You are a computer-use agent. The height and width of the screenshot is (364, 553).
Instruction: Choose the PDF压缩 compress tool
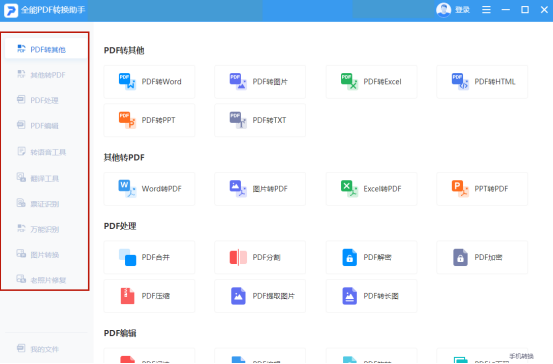[x=149, y=296]
